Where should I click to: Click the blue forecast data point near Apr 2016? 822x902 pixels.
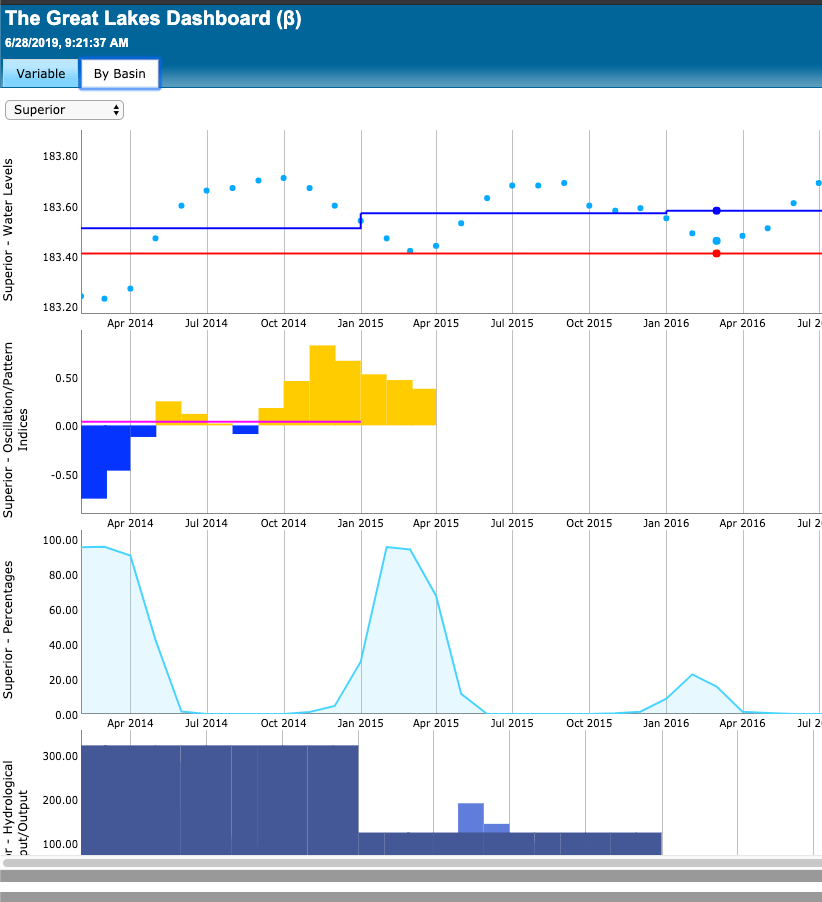point(716,211)
